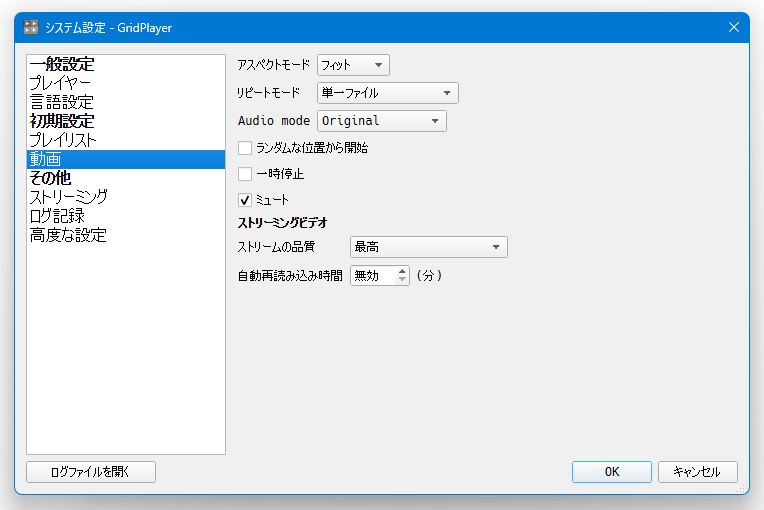Click the ストリームの品質 label

coord(276,247)
